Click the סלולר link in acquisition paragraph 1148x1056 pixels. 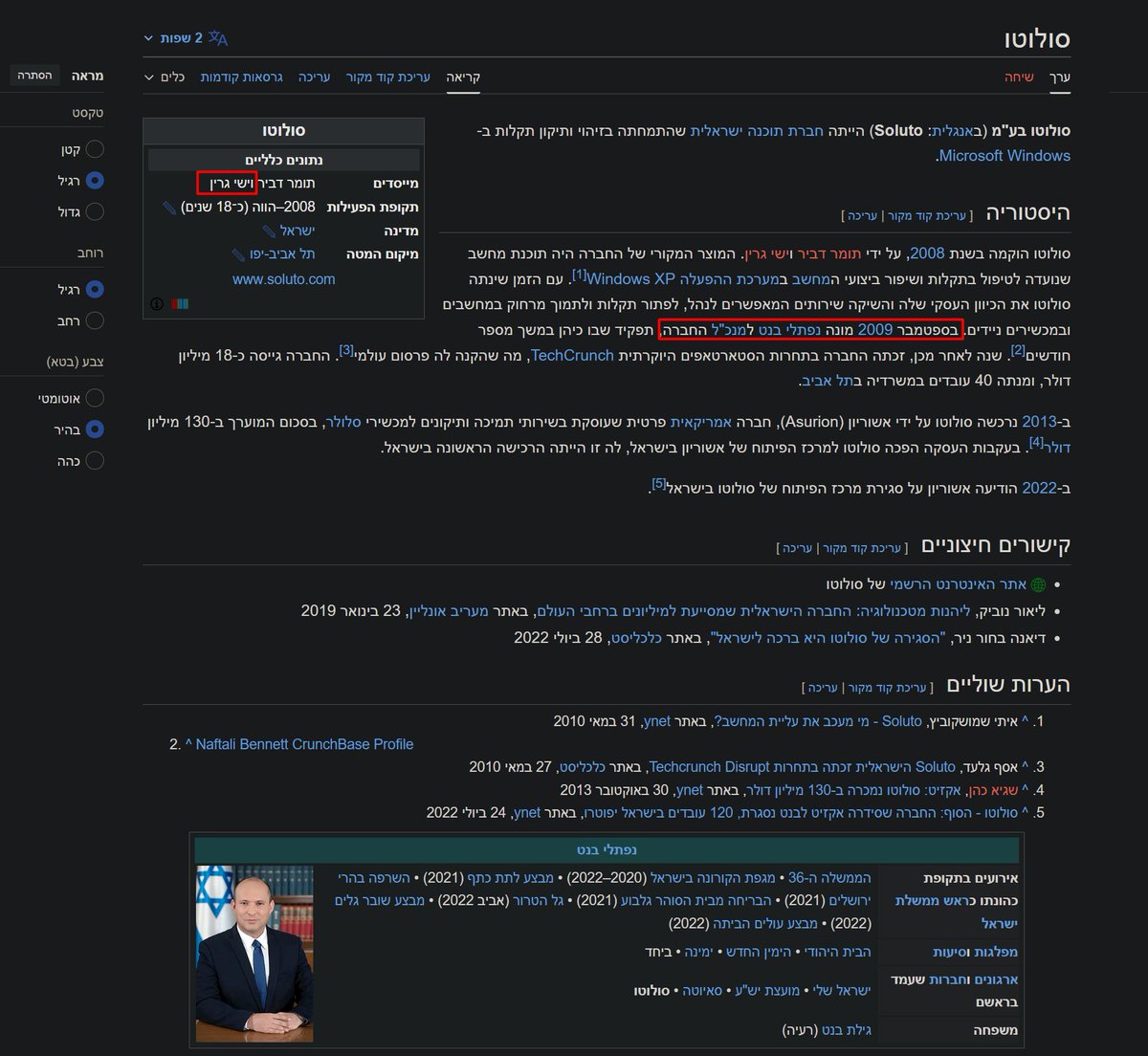pyautogui.click(x=342, y=421)
